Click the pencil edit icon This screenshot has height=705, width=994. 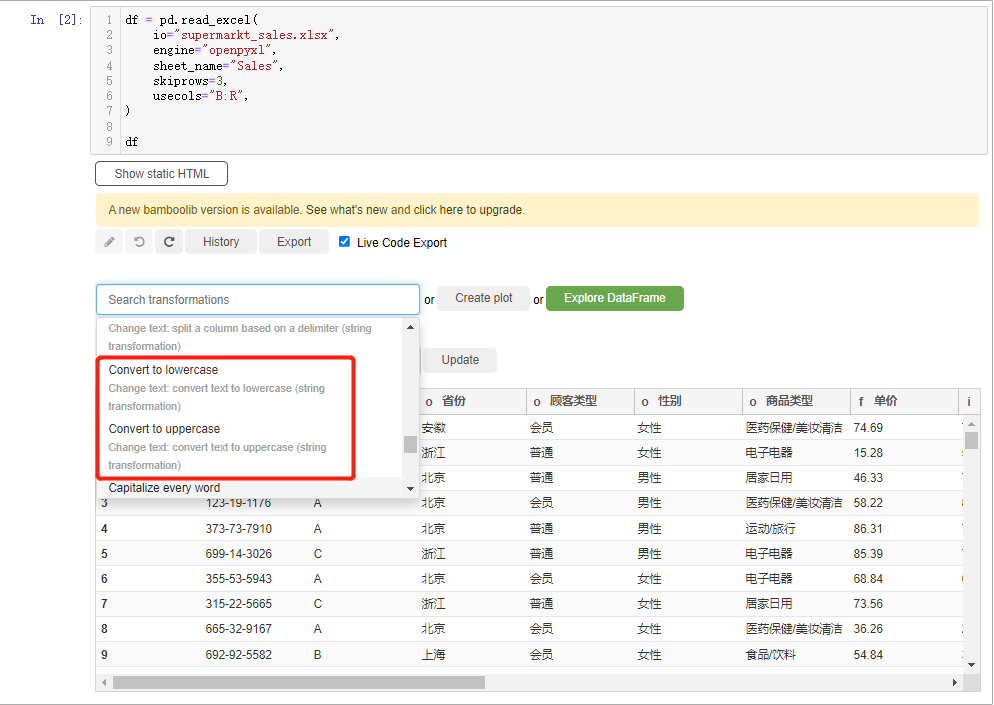110,242
